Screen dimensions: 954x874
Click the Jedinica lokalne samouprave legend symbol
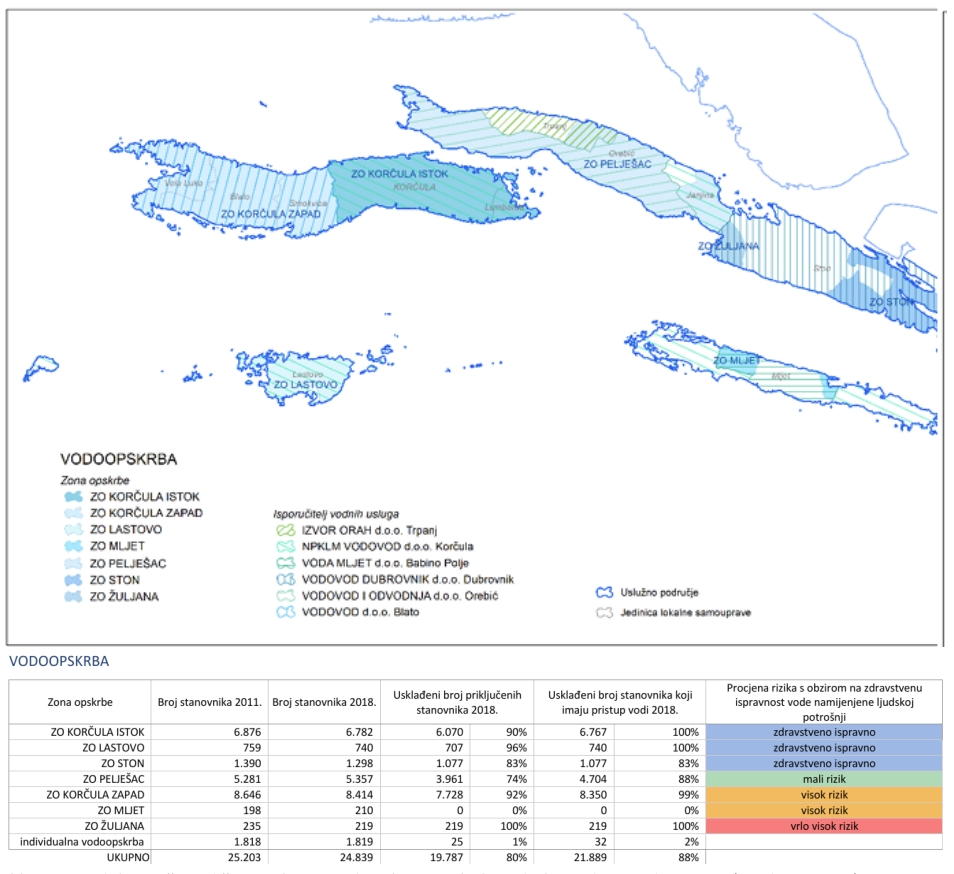tap(604, 612)
